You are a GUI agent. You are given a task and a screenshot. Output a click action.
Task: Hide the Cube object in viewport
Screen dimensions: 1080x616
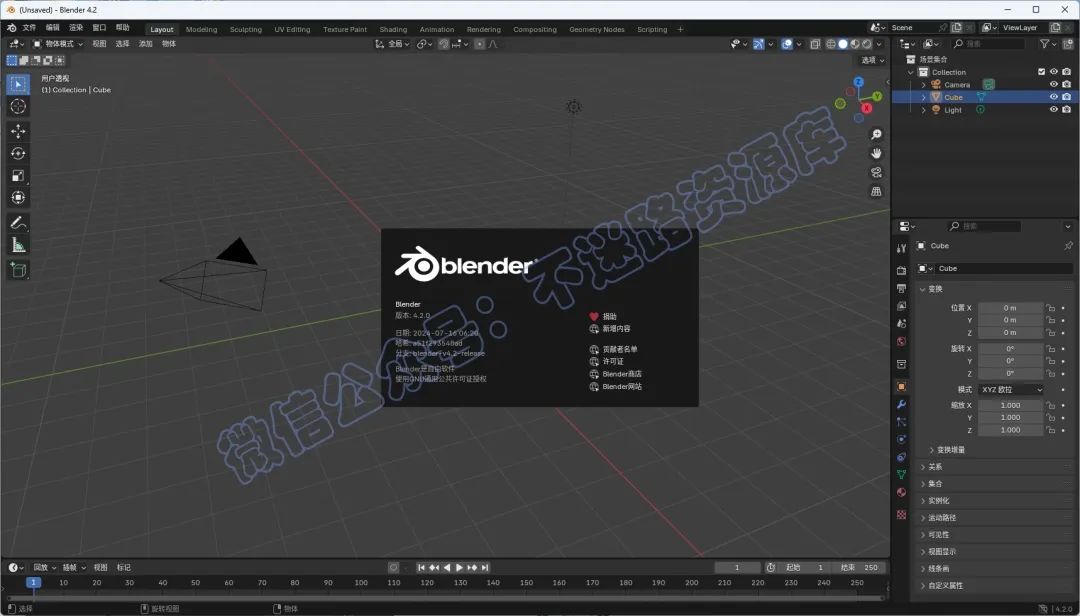click(1053, 97)
